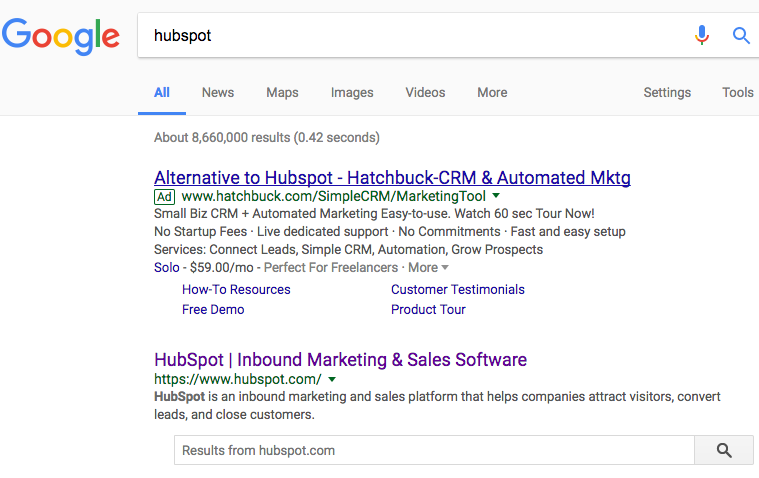The image size is (759, 478).
Task: Click the blue search magnifier icon
Action: [x=741, y=35]
